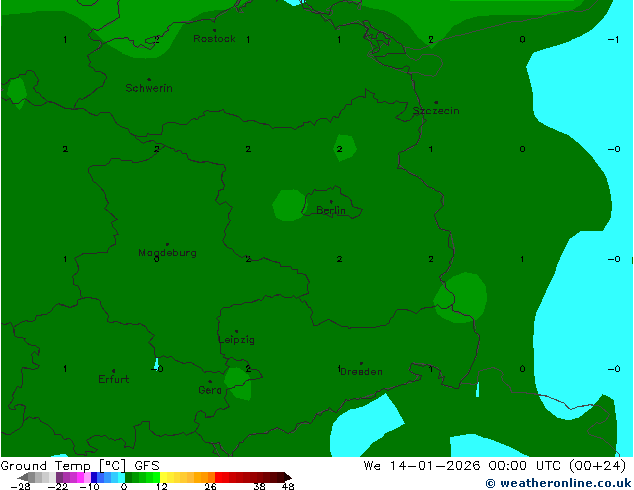The image size is (634, 490).
Task: Click the Berlin city label
Action: 331,210
